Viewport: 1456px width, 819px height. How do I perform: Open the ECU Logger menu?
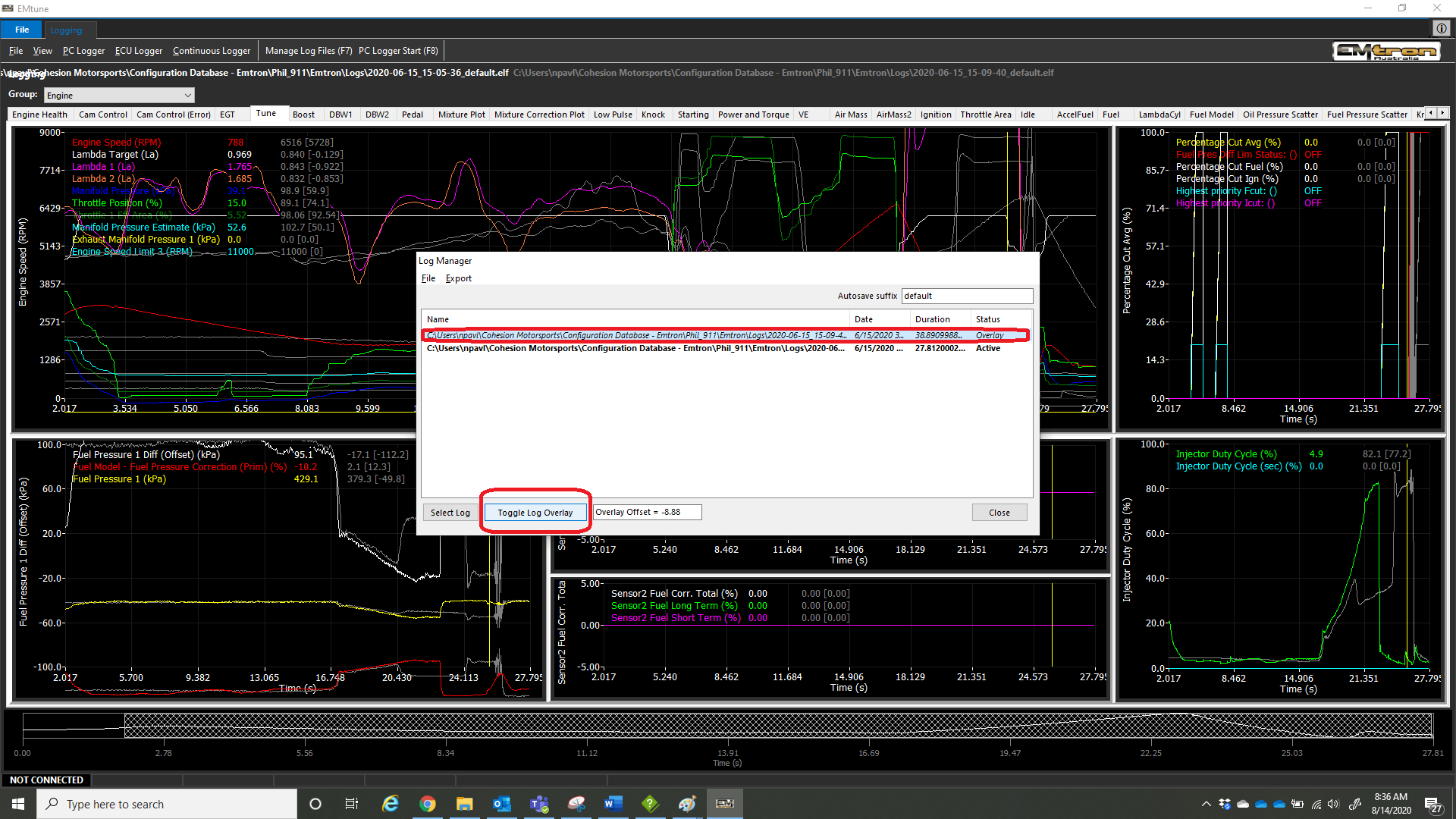139,51
